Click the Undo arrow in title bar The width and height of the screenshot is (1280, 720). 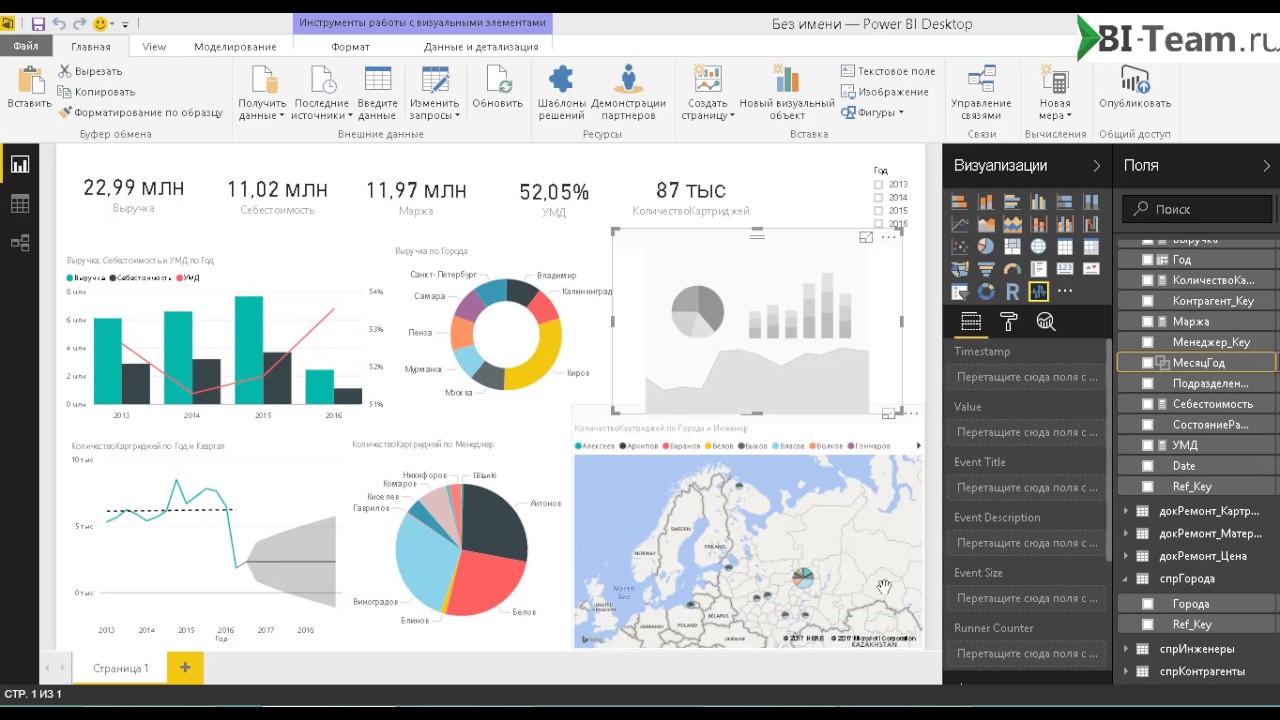(x=59, y=24)
